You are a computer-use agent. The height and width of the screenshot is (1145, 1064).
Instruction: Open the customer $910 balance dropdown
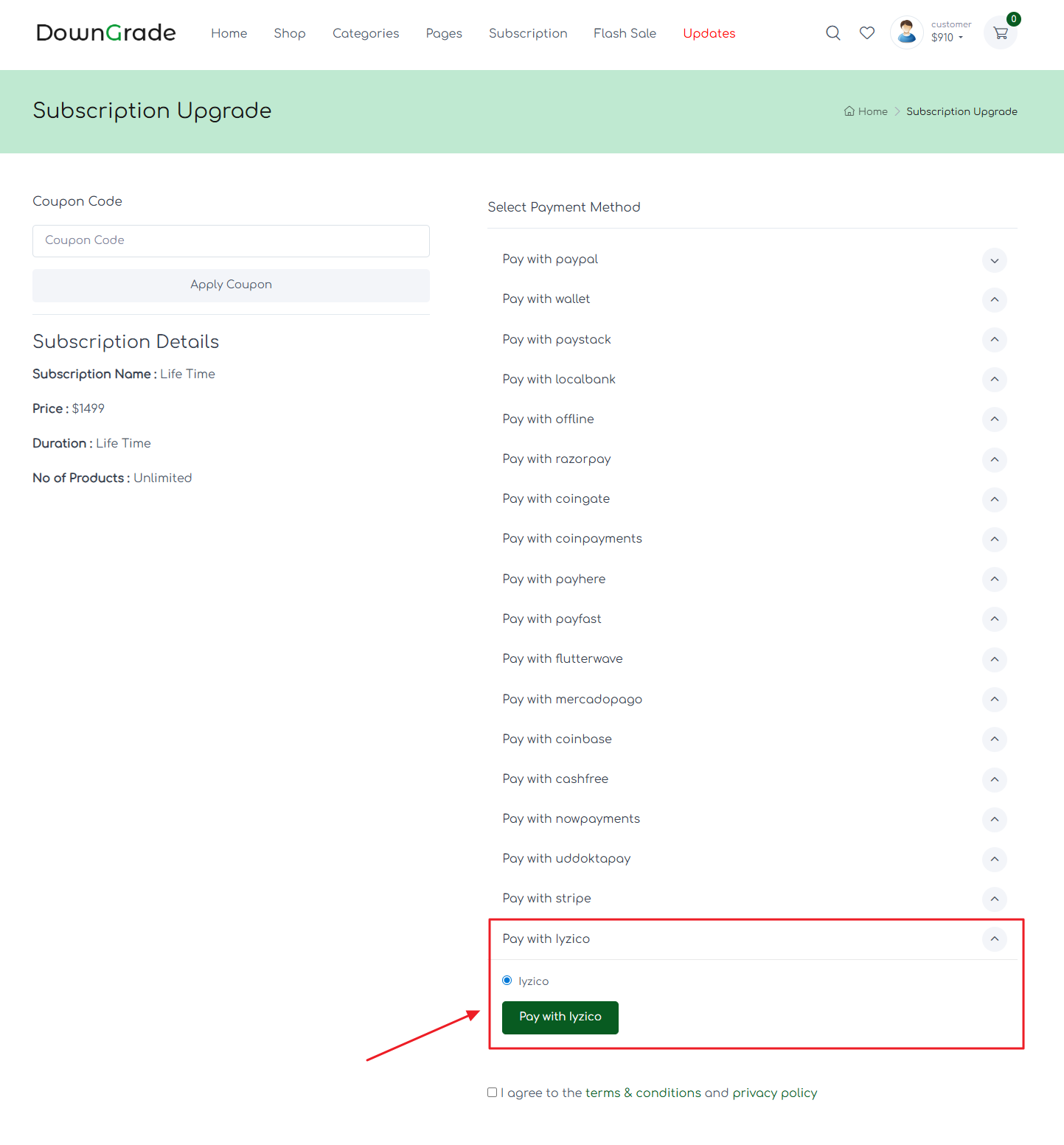coord(947,38)
